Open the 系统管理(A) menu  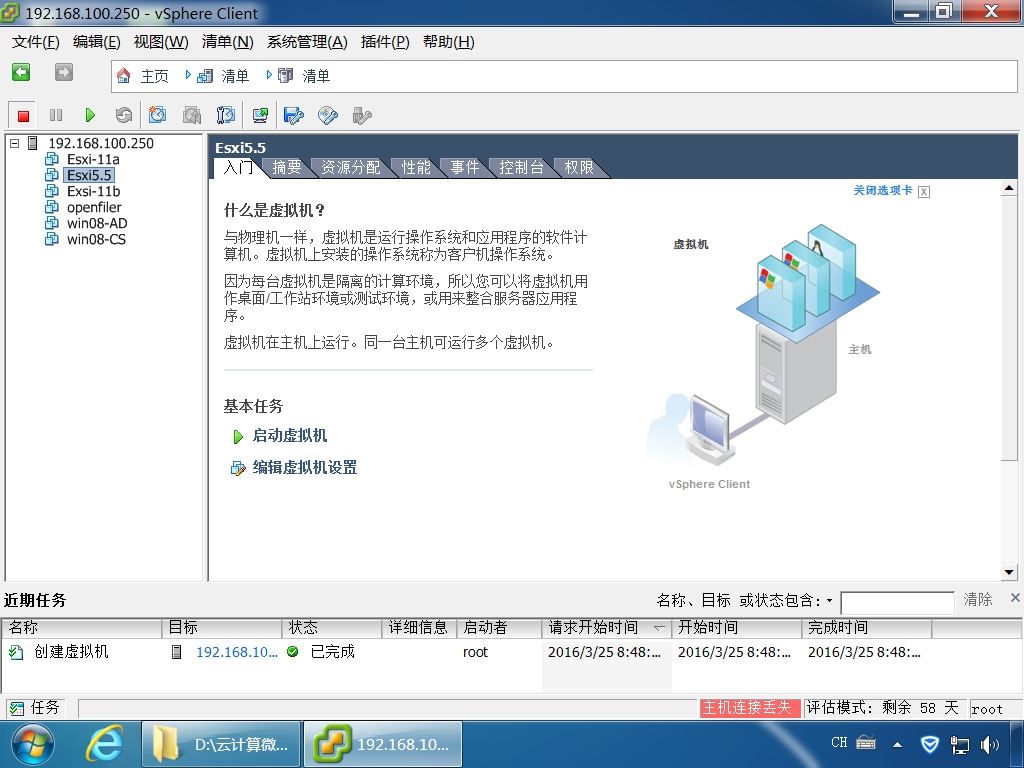click(x=307, y=42)
